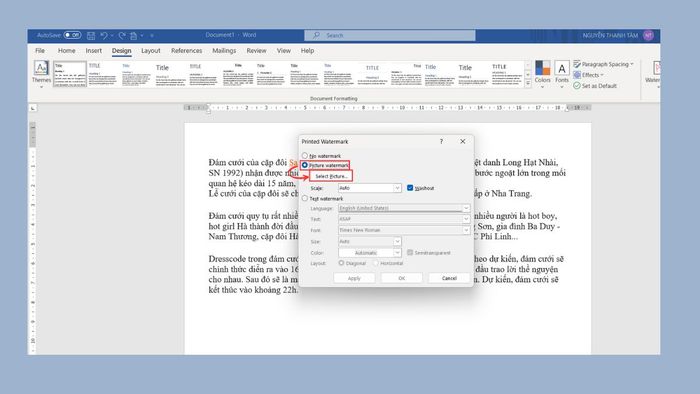This screenshot has width=700, height=394.
Task: Close the Printed Watermark dialog
Action: [462, 141]
